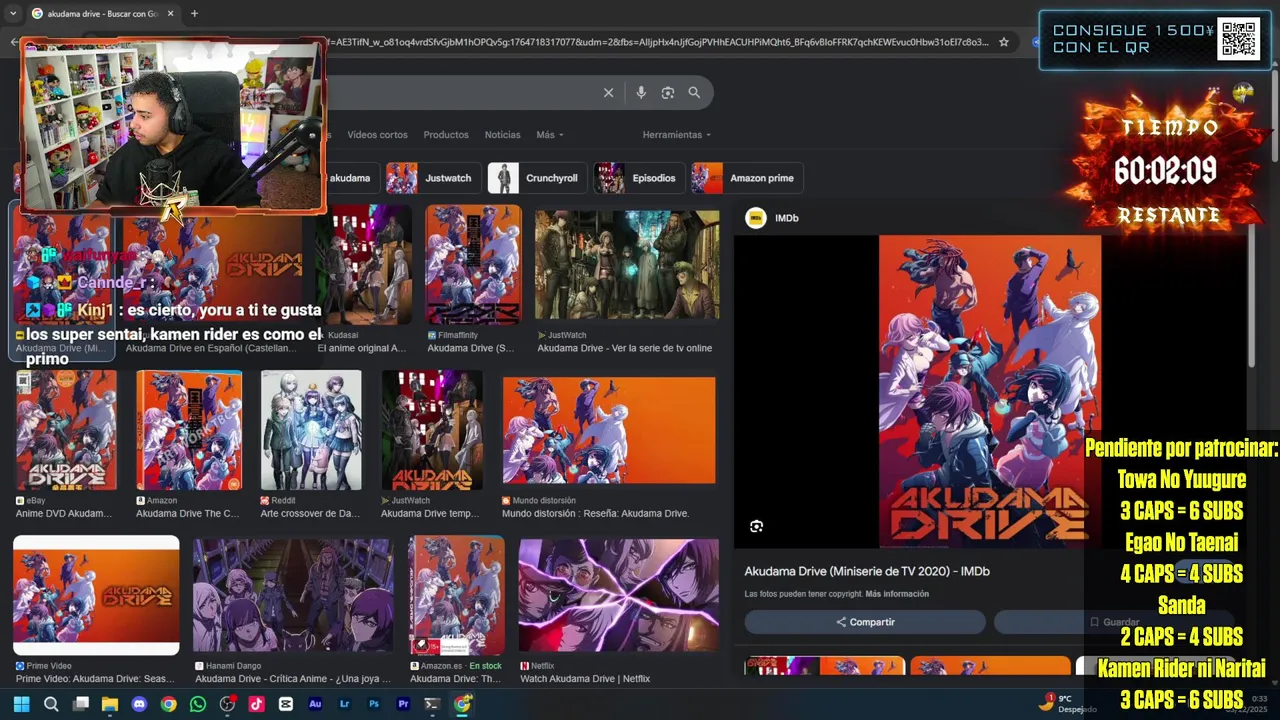
Task: Open the Amazon.es 'En stock' image result
Action: 456,609
